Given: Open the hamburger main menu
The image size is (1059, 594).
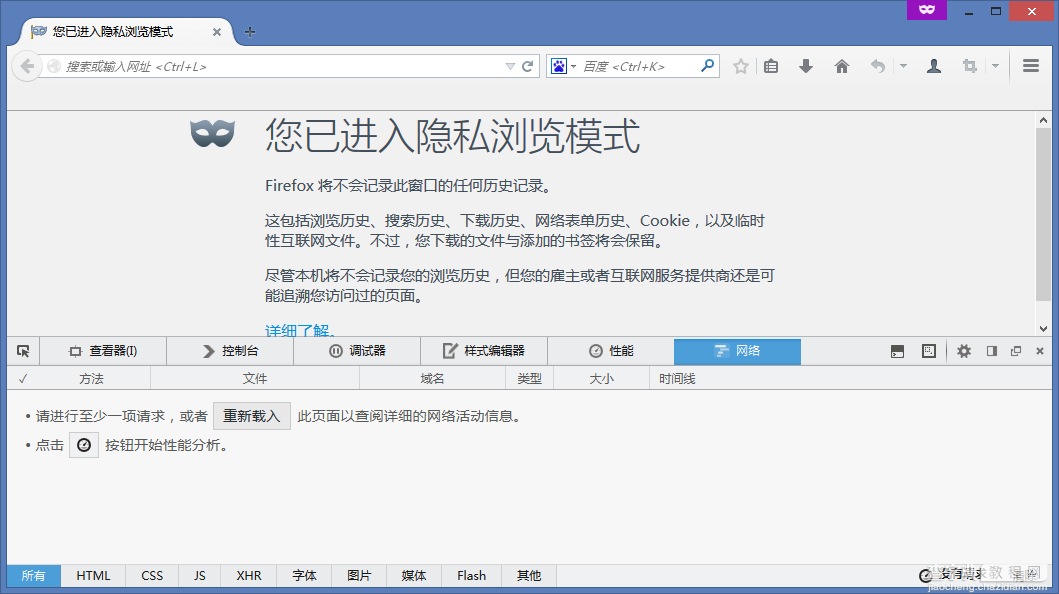Looking at the screenshot, I should click(1031, 65).
